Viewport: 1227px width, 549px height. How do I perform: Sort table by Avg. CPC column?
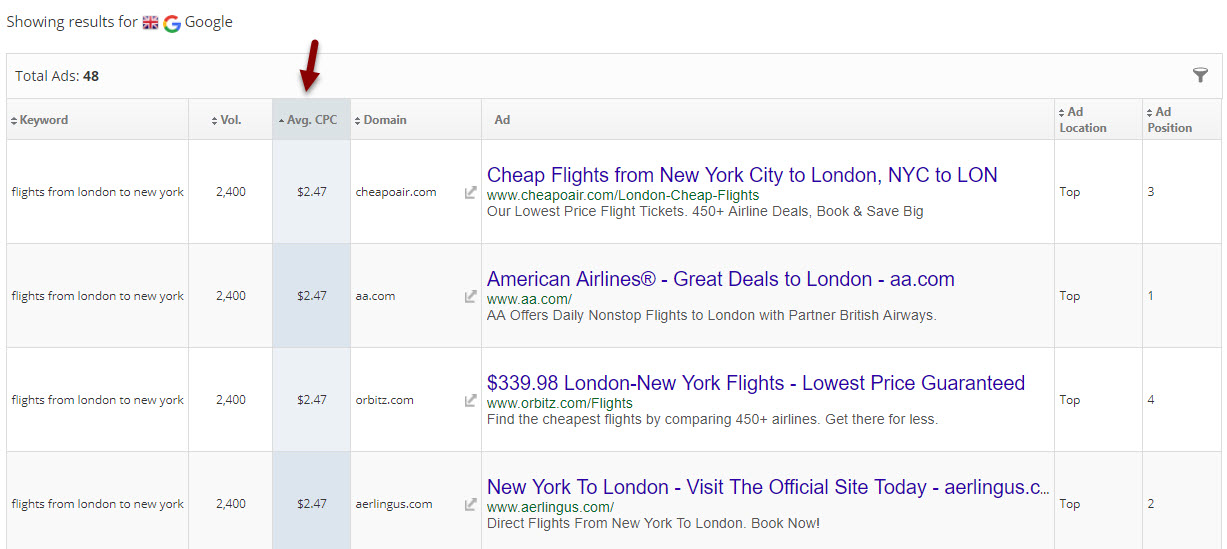point(311,120)
